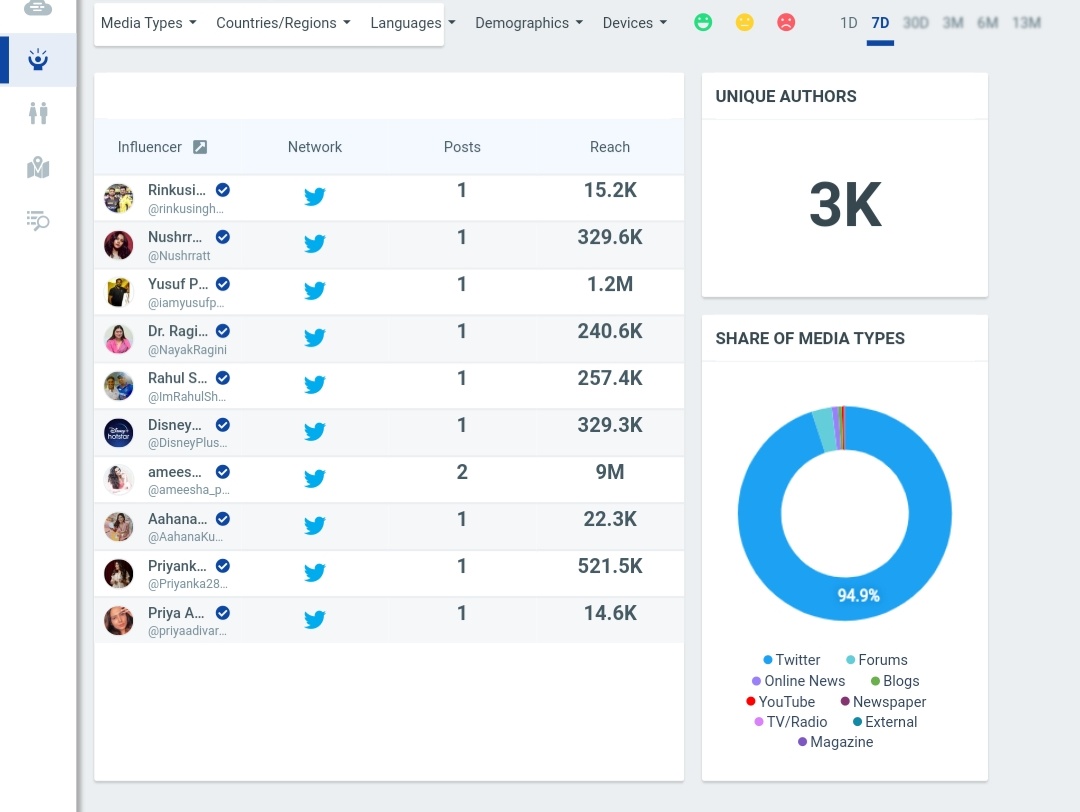Expand the Countries/Regions filter
This screenshot has height=812, width=1080.
point(283,22)
